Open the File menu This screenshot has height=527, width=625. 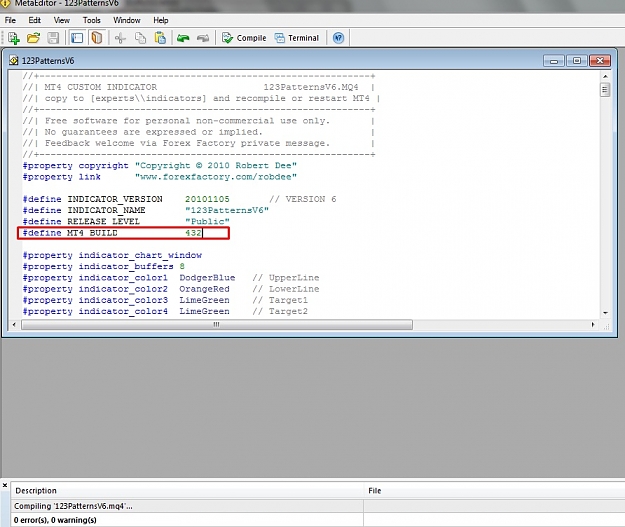click(x=10, y=20)
